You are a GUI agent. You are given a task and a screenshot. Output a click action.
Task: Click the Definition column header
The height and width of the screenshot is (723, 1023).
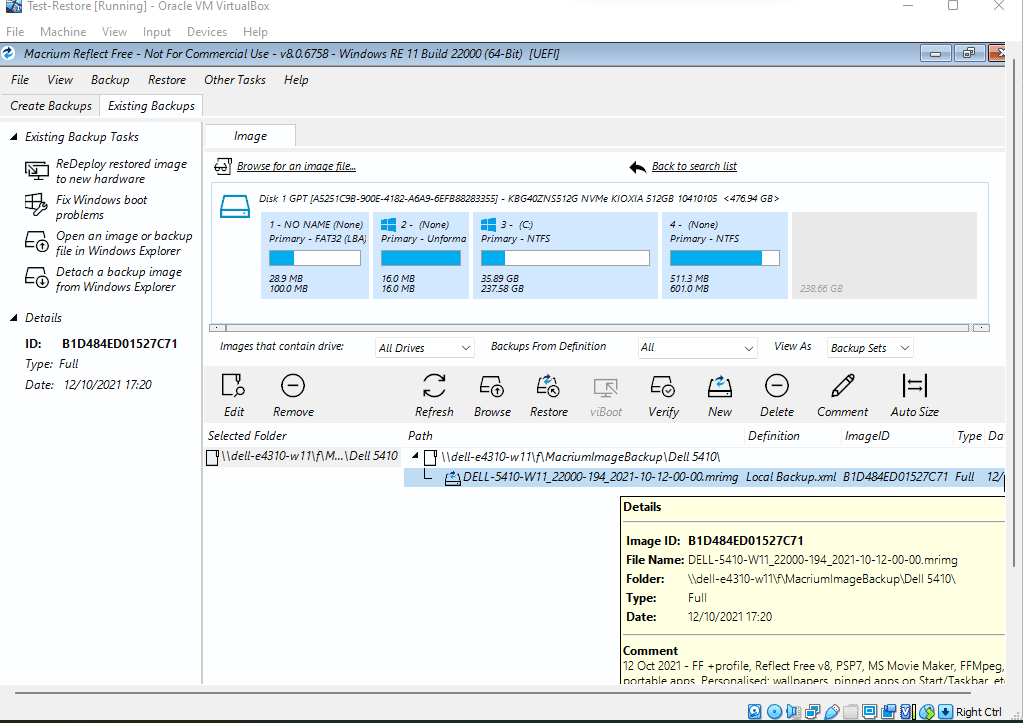(773, 436)
